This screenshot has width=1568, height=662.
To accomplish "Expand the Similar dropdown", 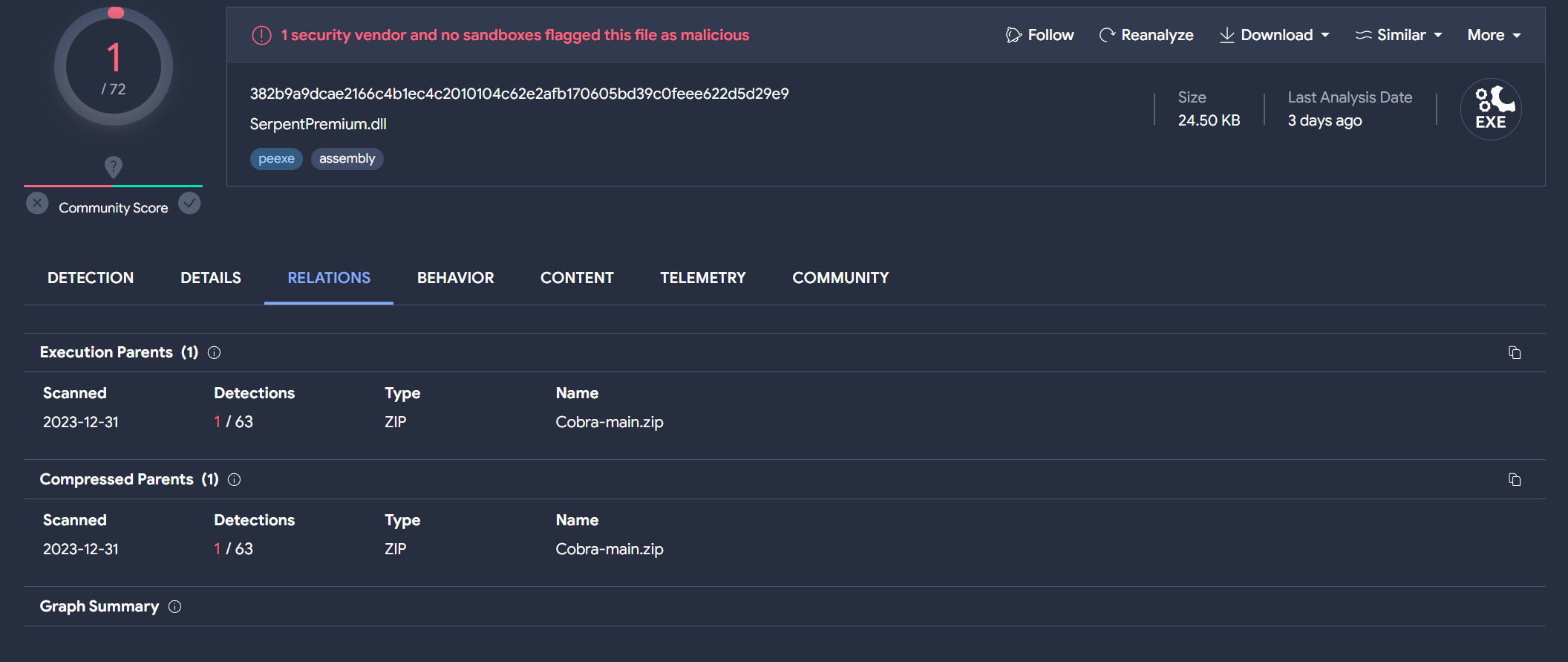I will pyautogui.click(x=1399, y=35).
